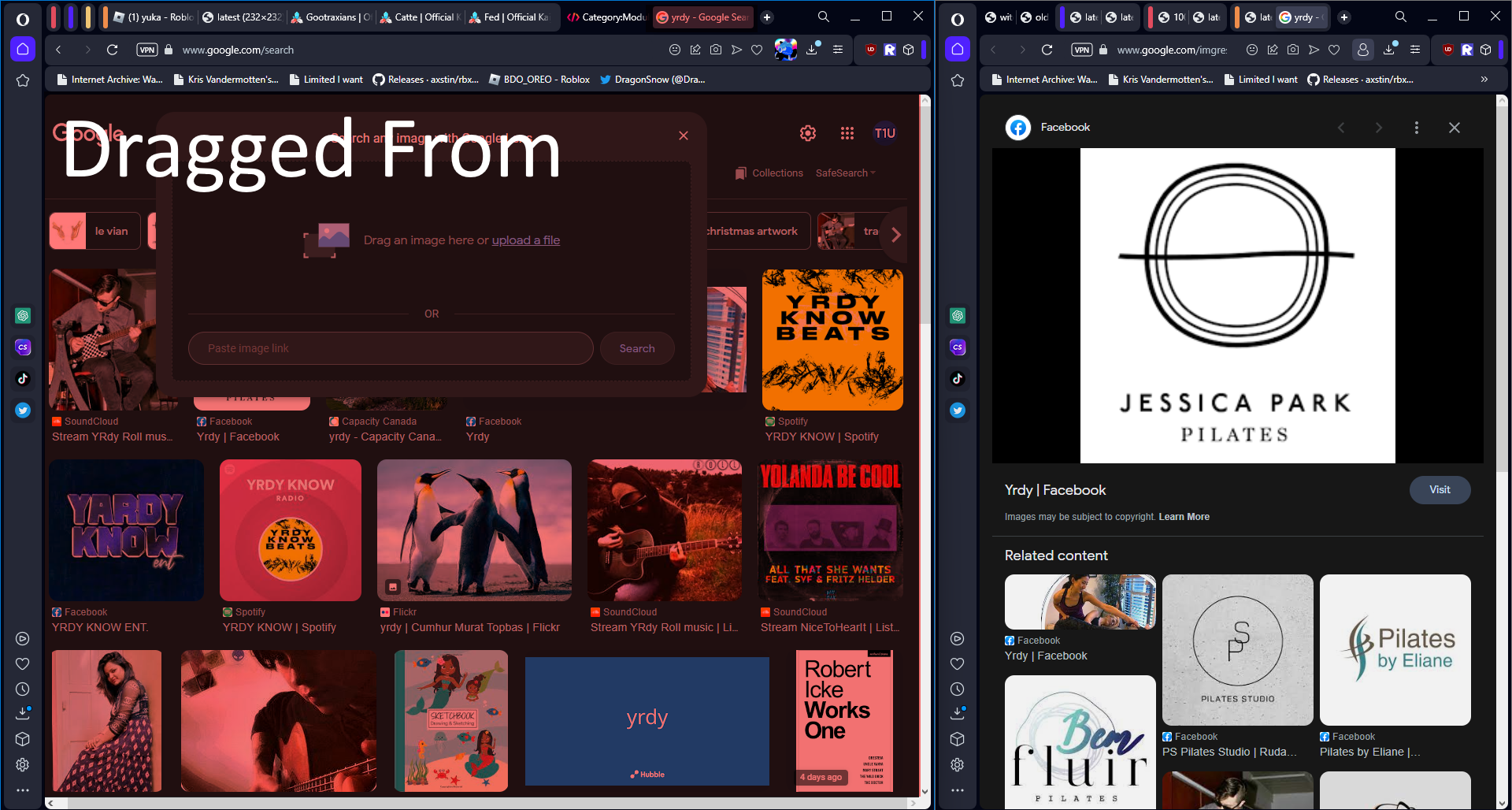The width and height of the screenshot is (1512, 810).
Task: Open Google account avatar T1U
Action: pos(885,133)
